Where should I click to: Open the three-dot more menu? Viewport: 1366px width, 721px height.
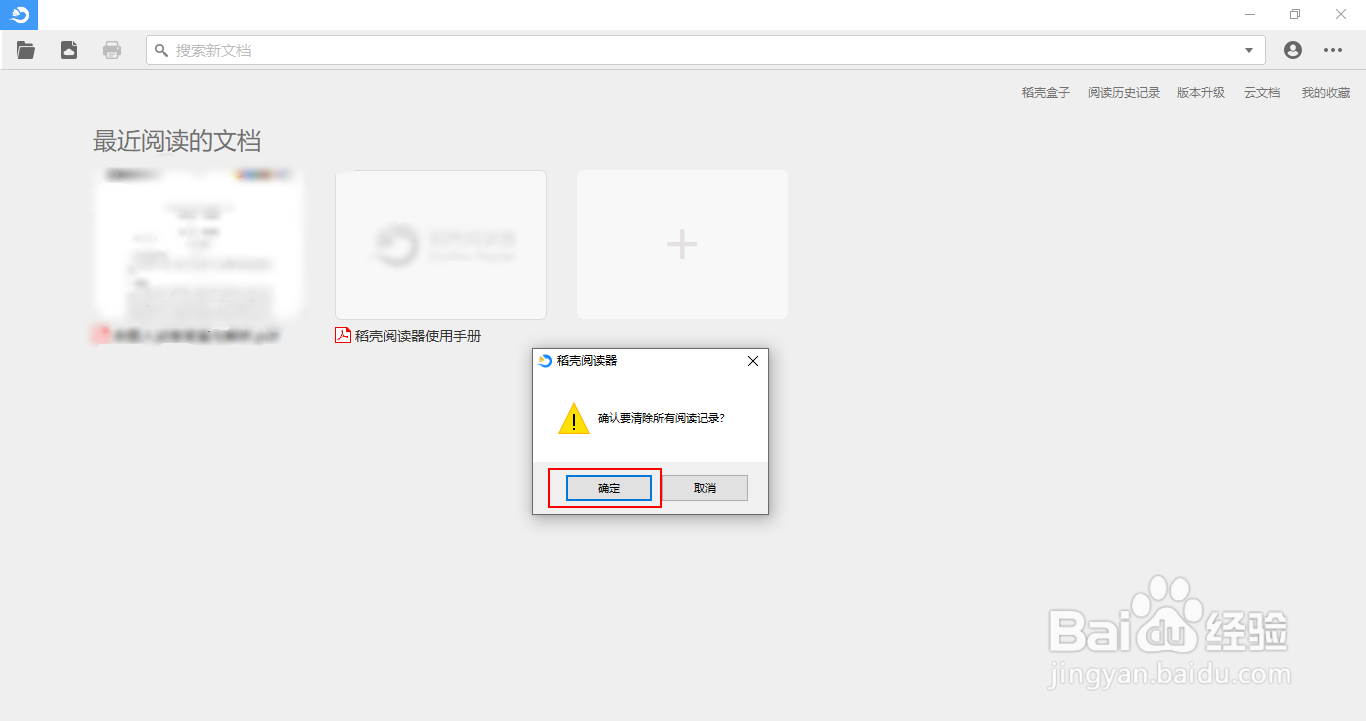tap(1333, 50)
